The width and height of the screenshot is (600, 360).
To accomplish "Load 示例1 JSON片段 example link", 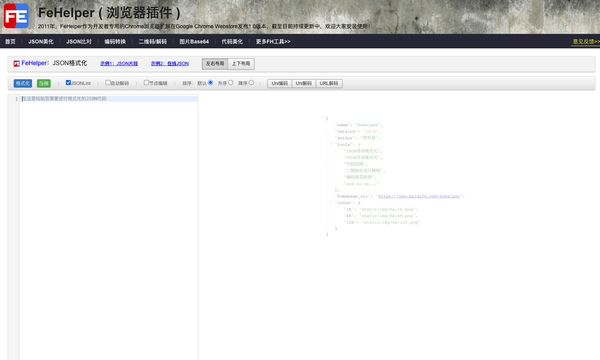I will point(119,64).
